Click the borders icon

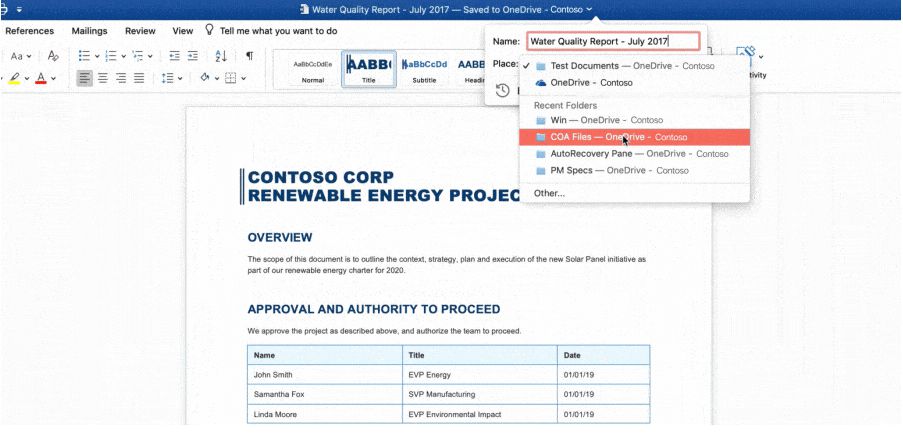pos(230,78)
